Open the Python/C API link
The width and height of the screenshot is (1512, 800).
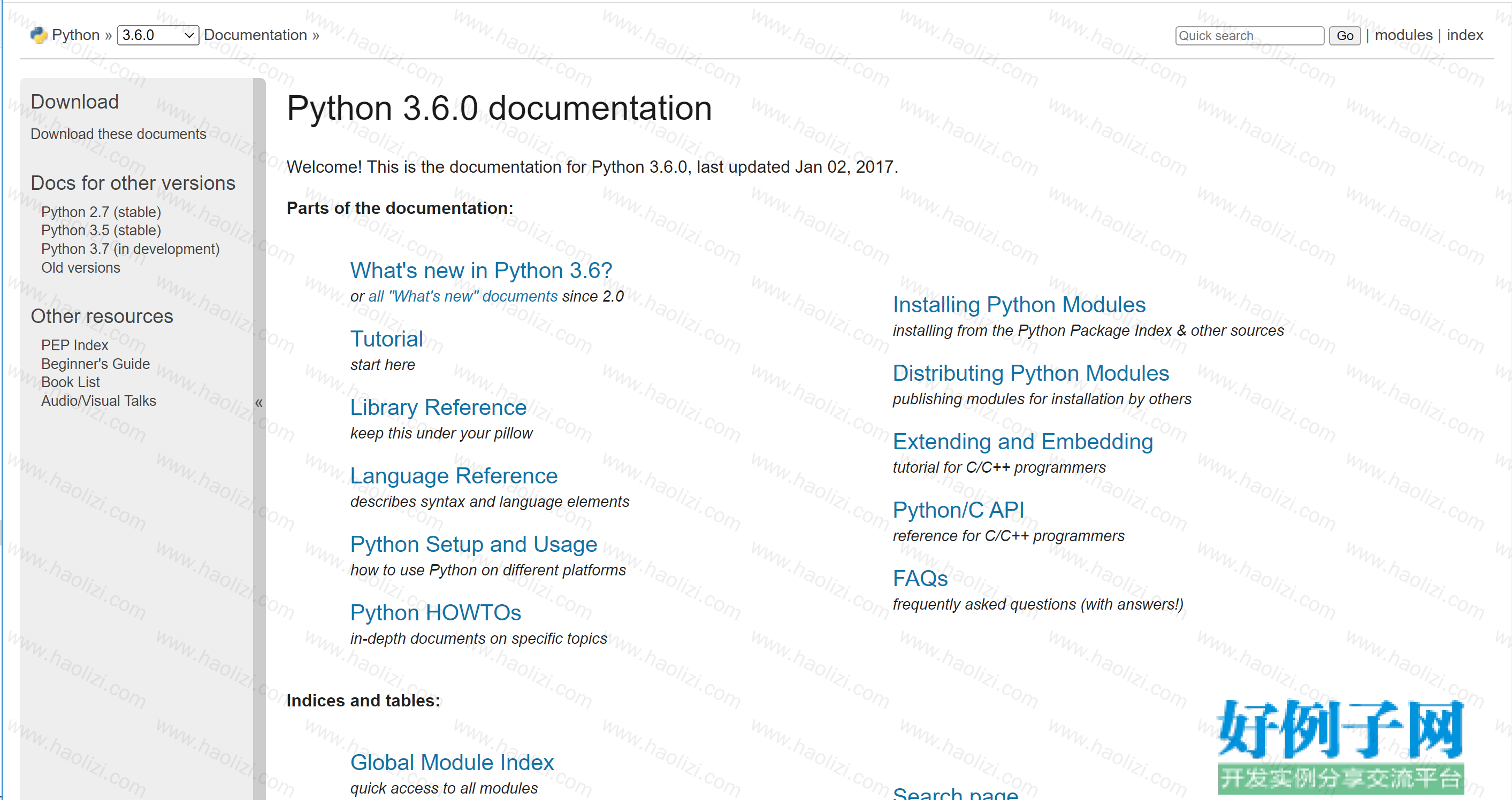pyautogui.click(x=958, y=510)
